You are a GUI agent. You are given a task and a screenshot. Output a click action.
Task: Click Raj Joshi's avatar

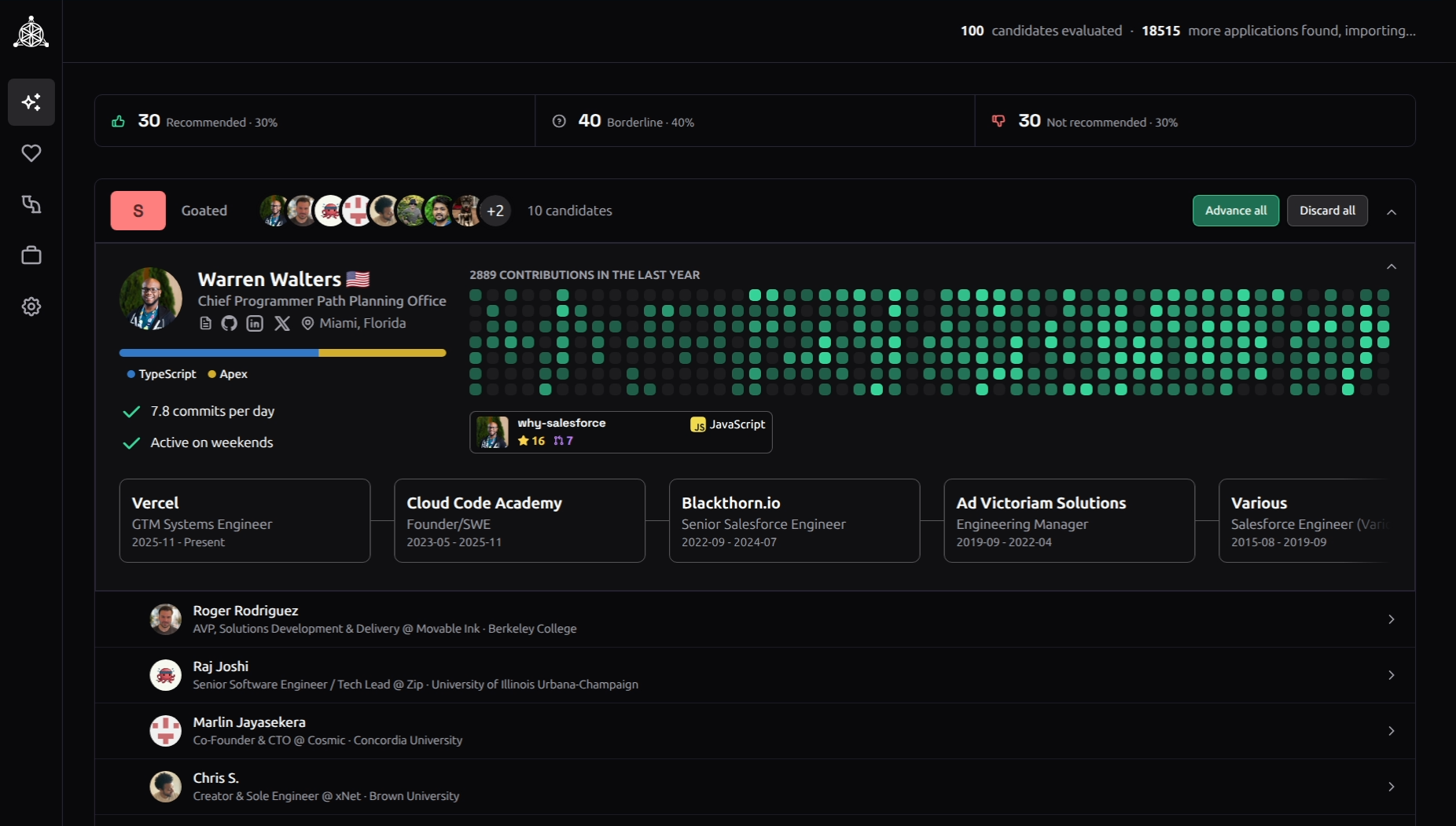(166, 675)
